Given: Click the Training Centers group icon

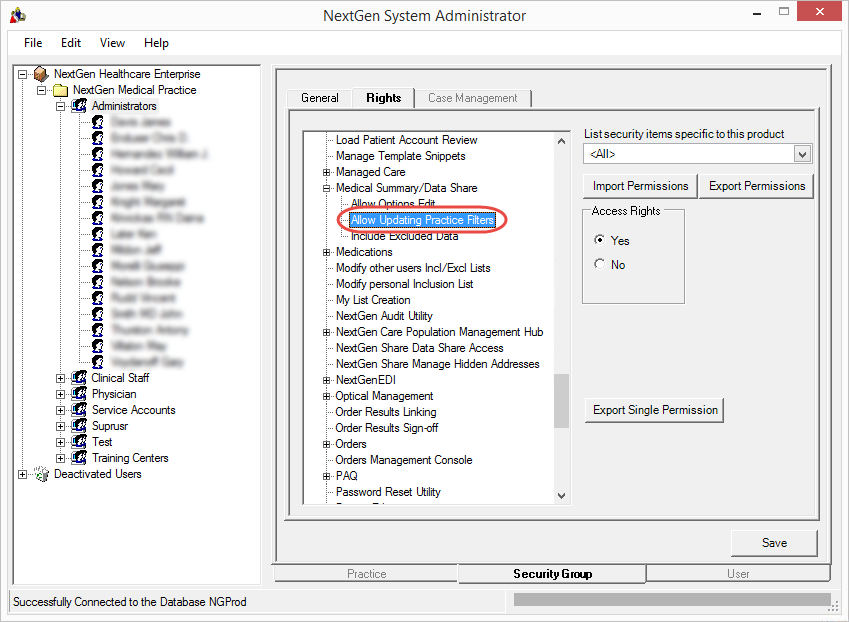Looking at the screenshot, I should click(x=79, y=458).
